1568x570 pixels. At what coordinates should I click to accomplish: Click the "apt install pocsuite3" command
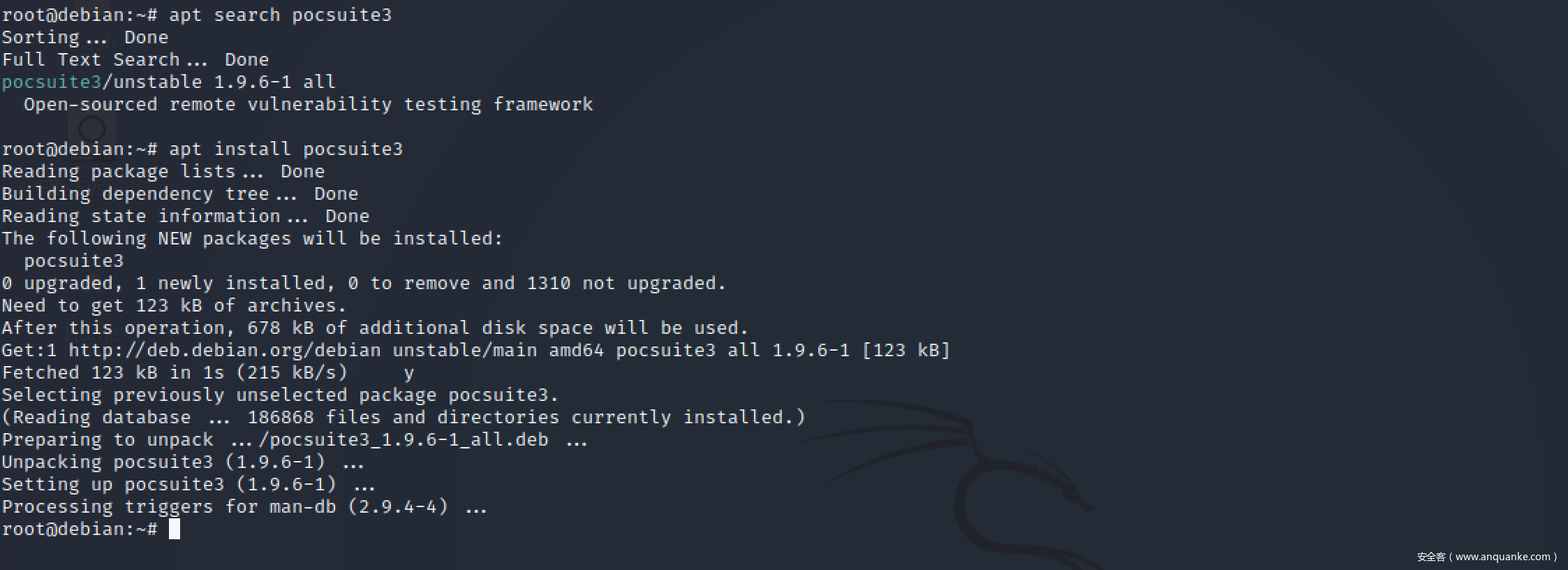(x=286, y=149)
